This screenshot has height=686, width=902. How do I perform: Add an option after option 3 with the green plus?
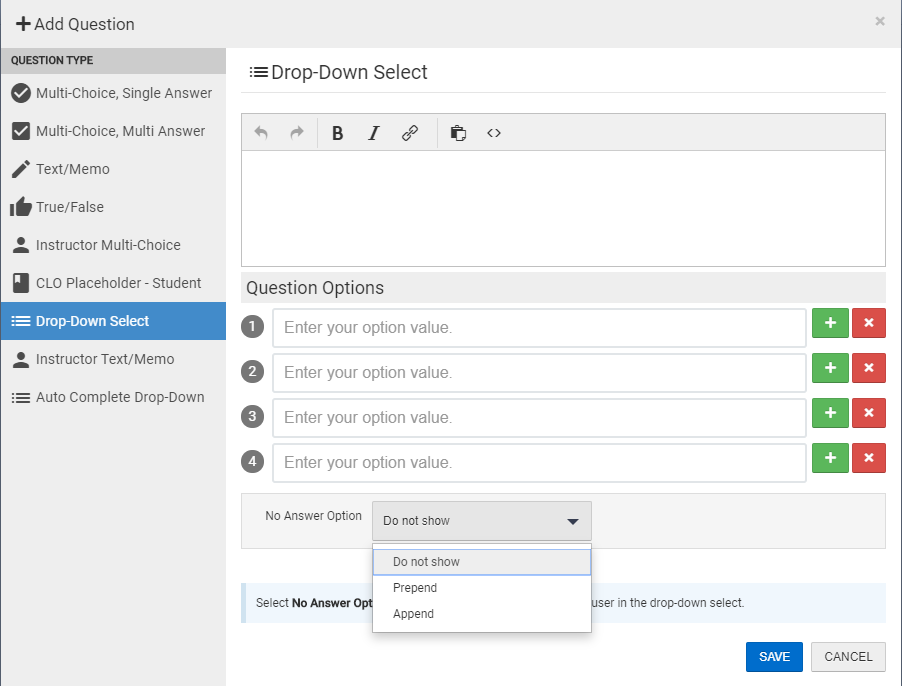pyautogui.click(x=830, y=412)
